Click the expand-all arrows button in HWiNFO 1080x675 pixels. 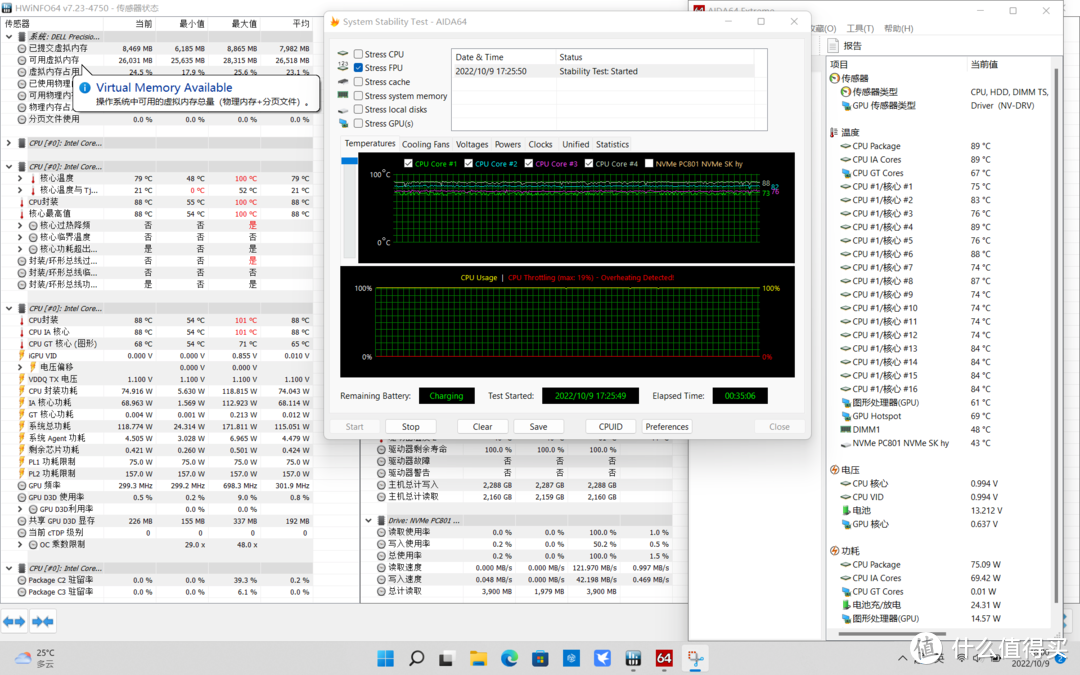pyautogui.click(x=14, y=621)
